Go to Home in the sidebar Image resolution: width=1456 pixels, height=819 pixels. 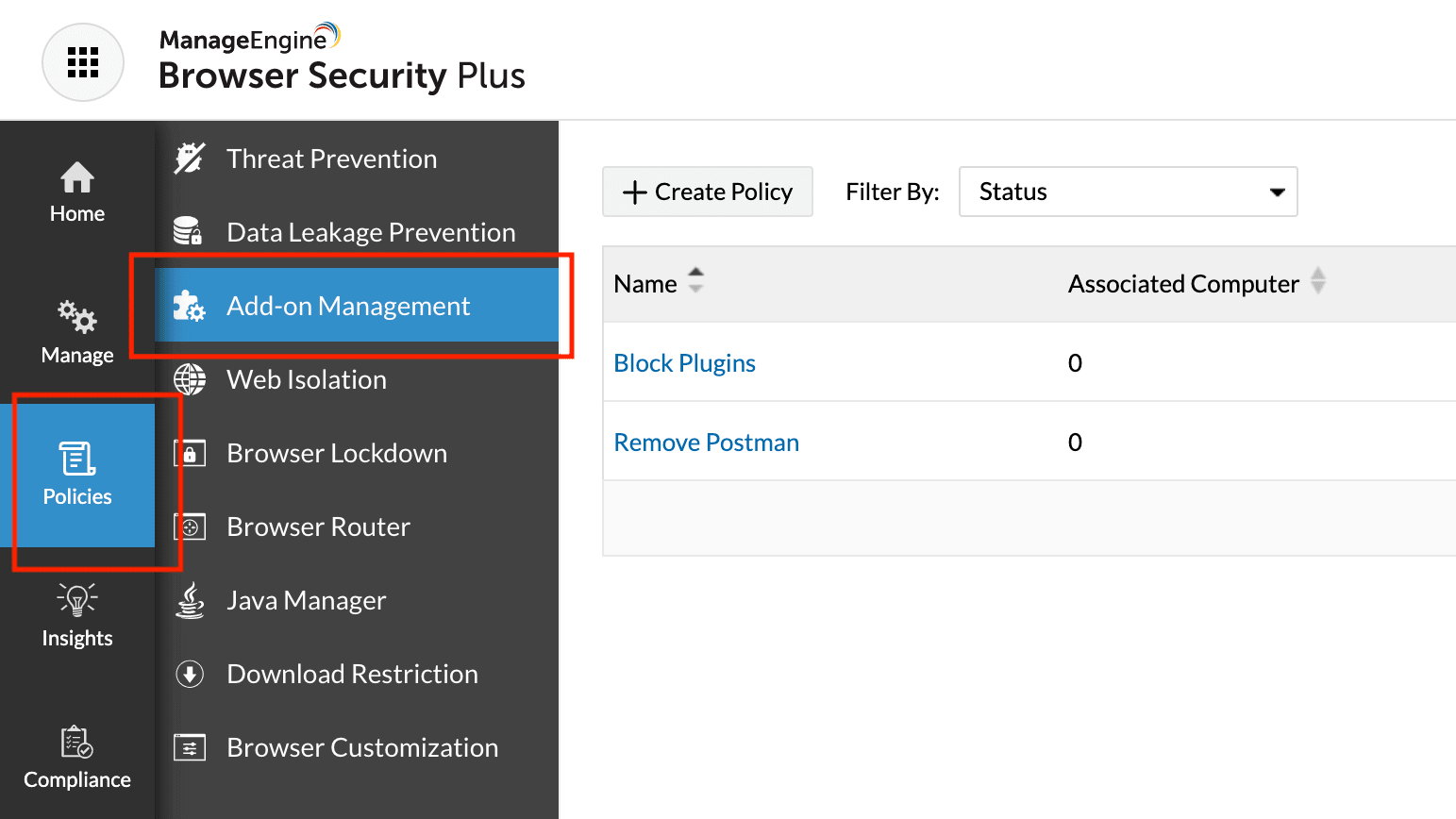point(77,192)
